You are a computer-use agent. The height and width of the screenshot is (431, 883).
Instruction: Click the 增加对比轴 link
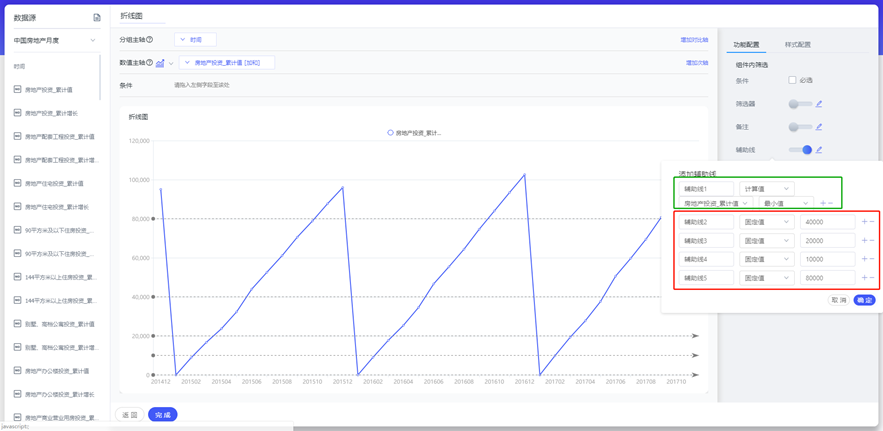694,40
